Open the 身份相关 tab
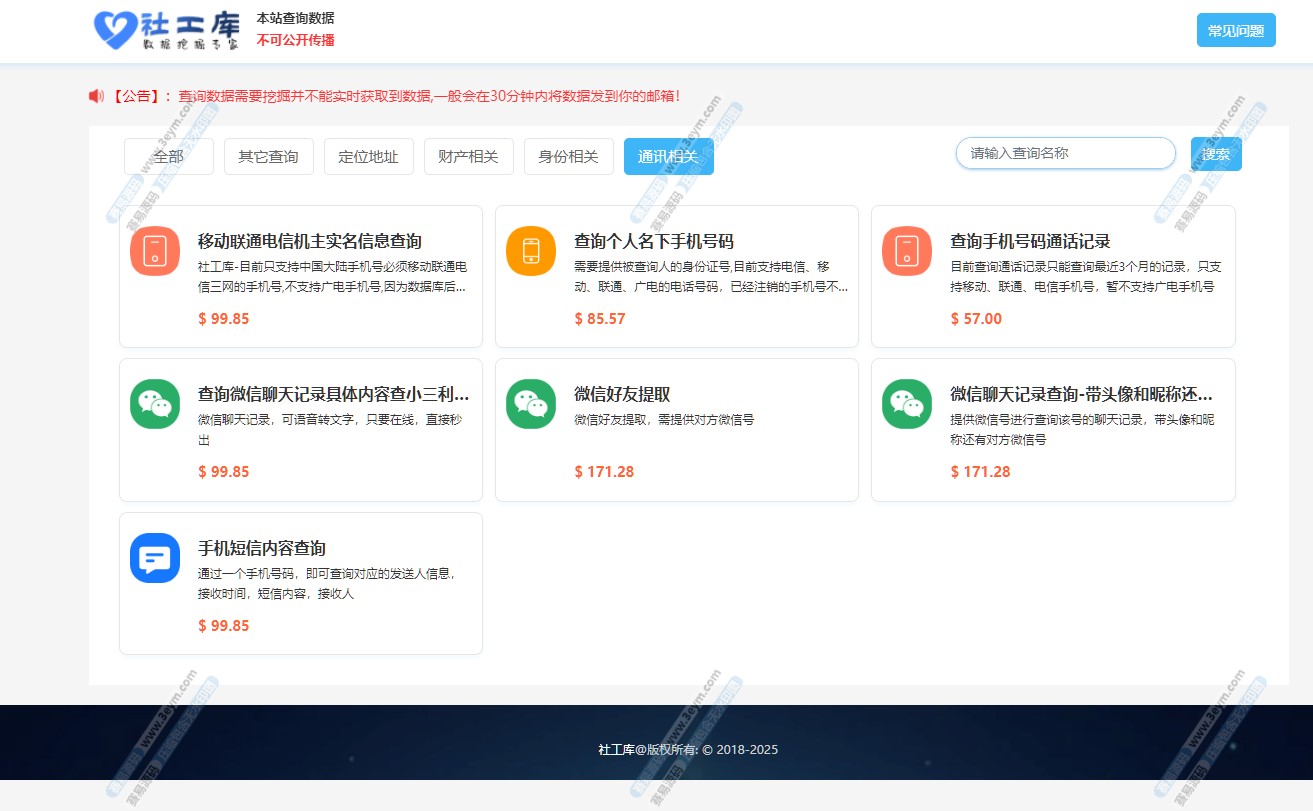 pos(568,157)
